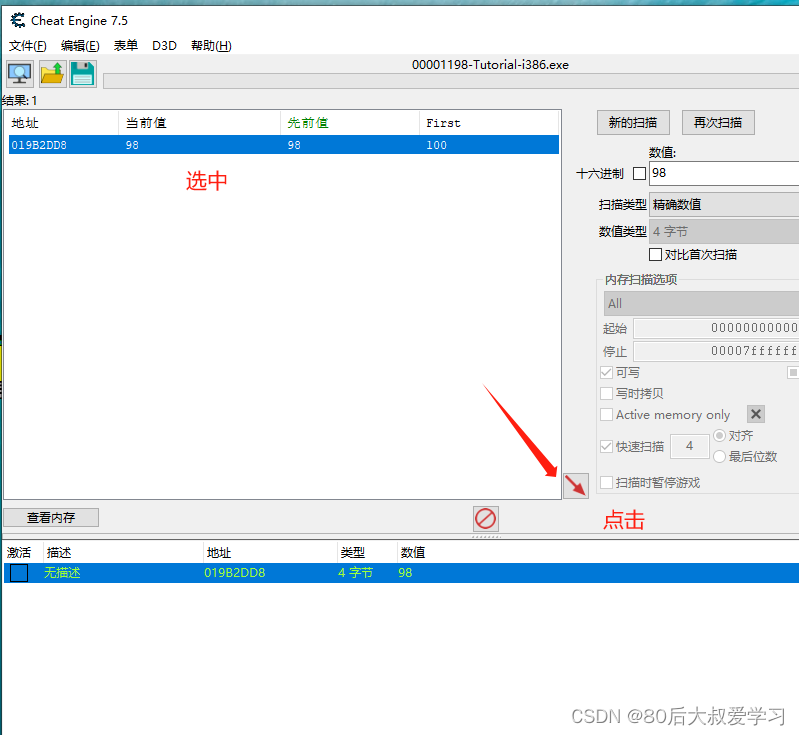Click the 查看内存 button
Image resolution: width=799 pixels, height=735 pixels.
pos(51,517)
